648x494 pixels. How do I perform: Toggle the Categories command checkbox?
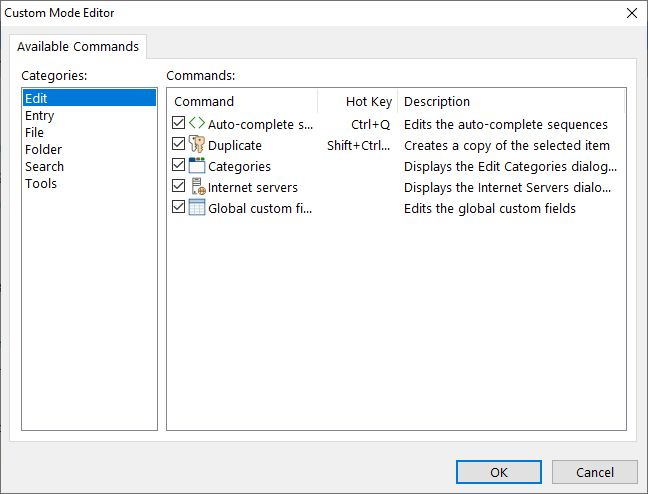[x=179, y=165]
